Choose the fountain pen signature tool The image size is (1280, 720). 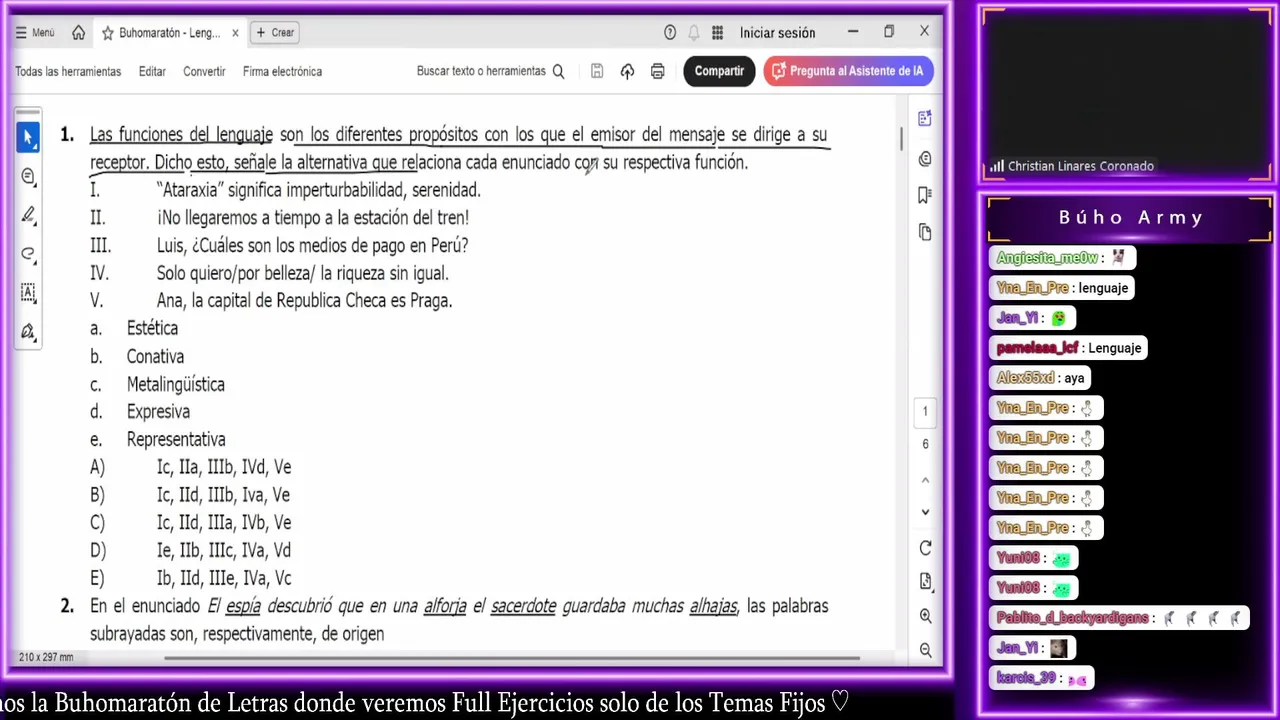pyautogui.click(x=27, y=331)
